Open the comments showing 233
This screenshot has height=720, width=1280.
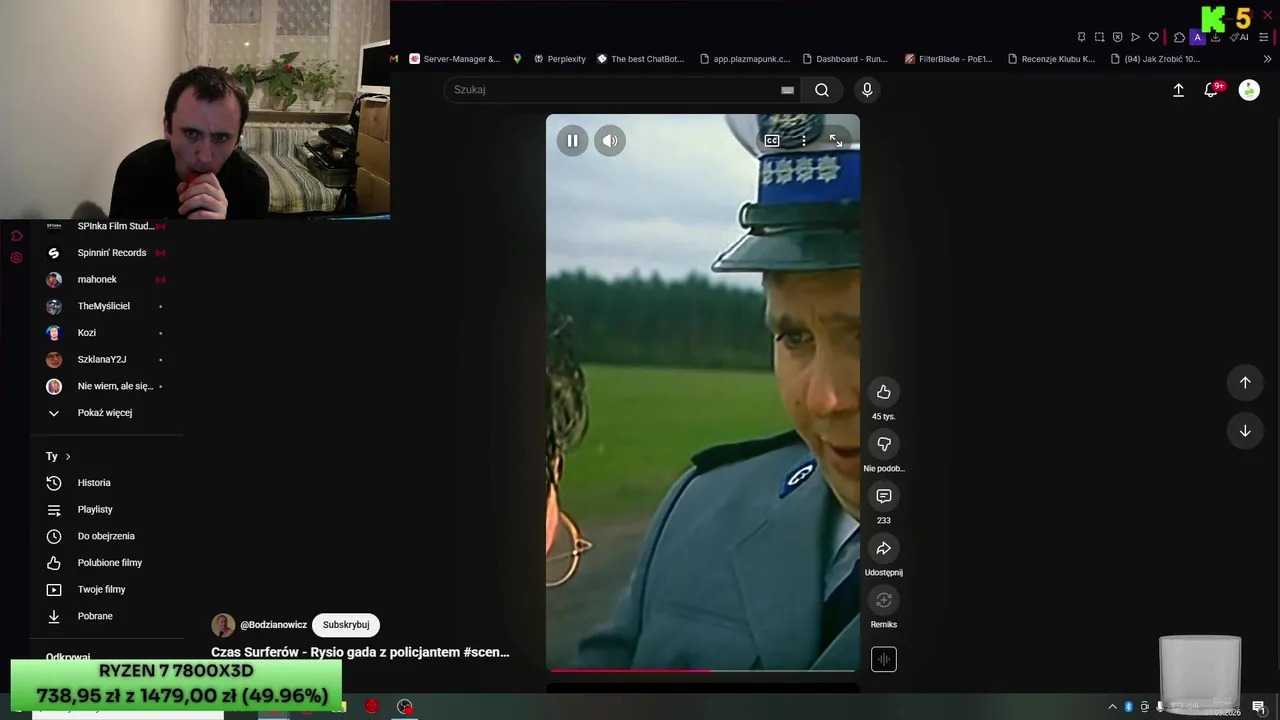pyautogui.click(x=883, y=496)
